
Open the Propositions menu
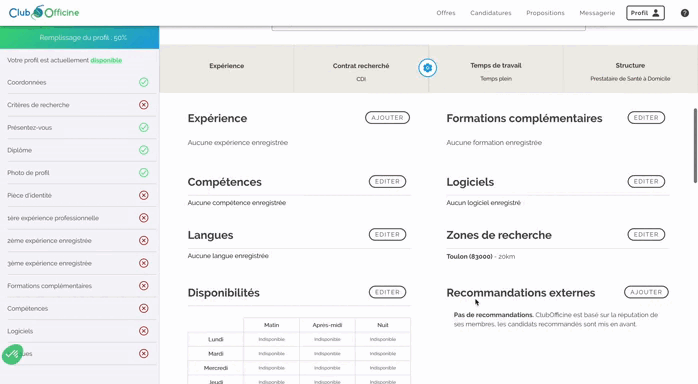click(x=545, y=13)
